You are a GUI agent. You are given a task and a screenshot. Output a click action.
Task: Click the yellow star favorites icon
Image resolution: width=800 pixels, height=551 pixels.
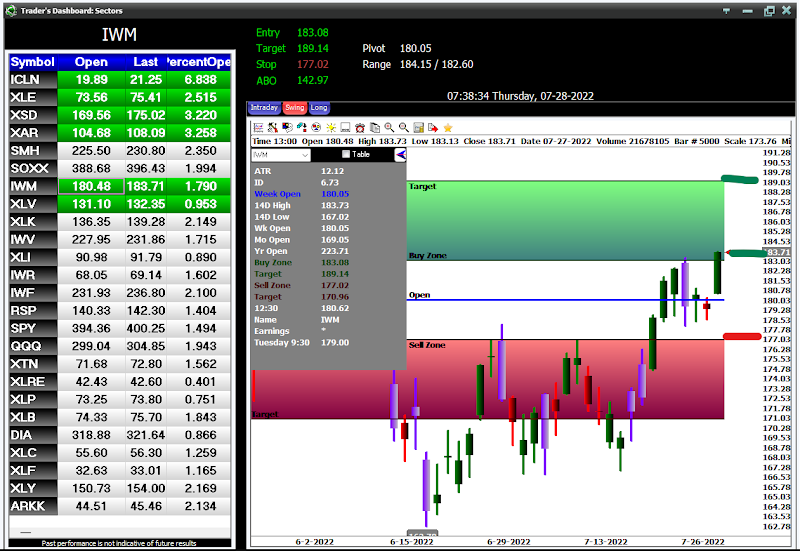[448, 128]
